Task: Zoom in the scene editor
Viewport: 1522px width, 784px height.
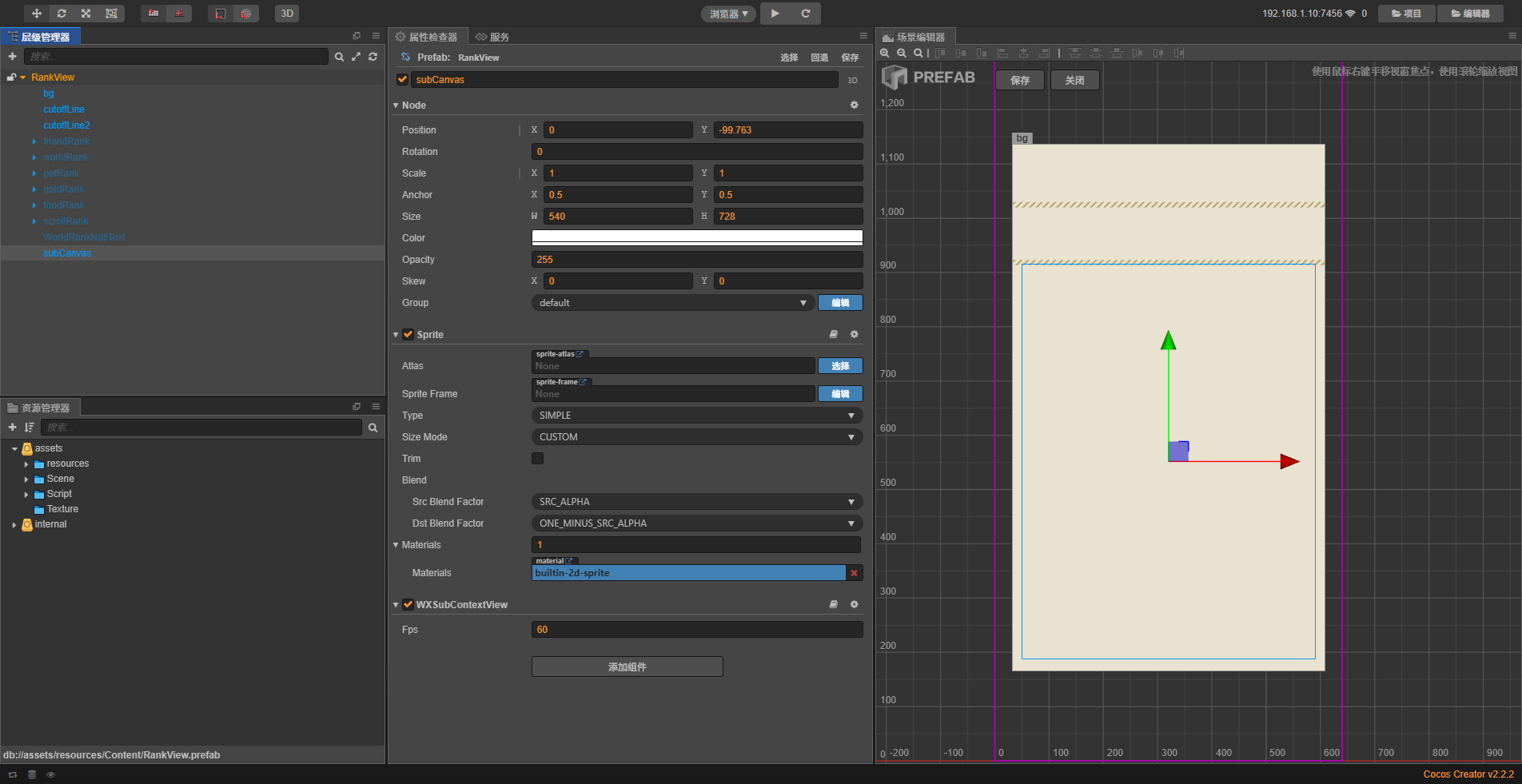Action: [885, 54]
